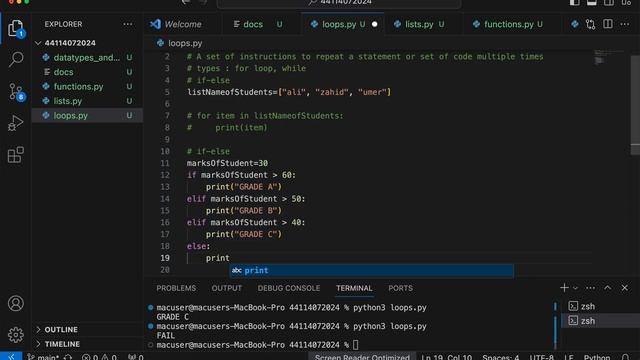Open Run and Debug view
Screen dimensions: 640x360
(16, 123)
